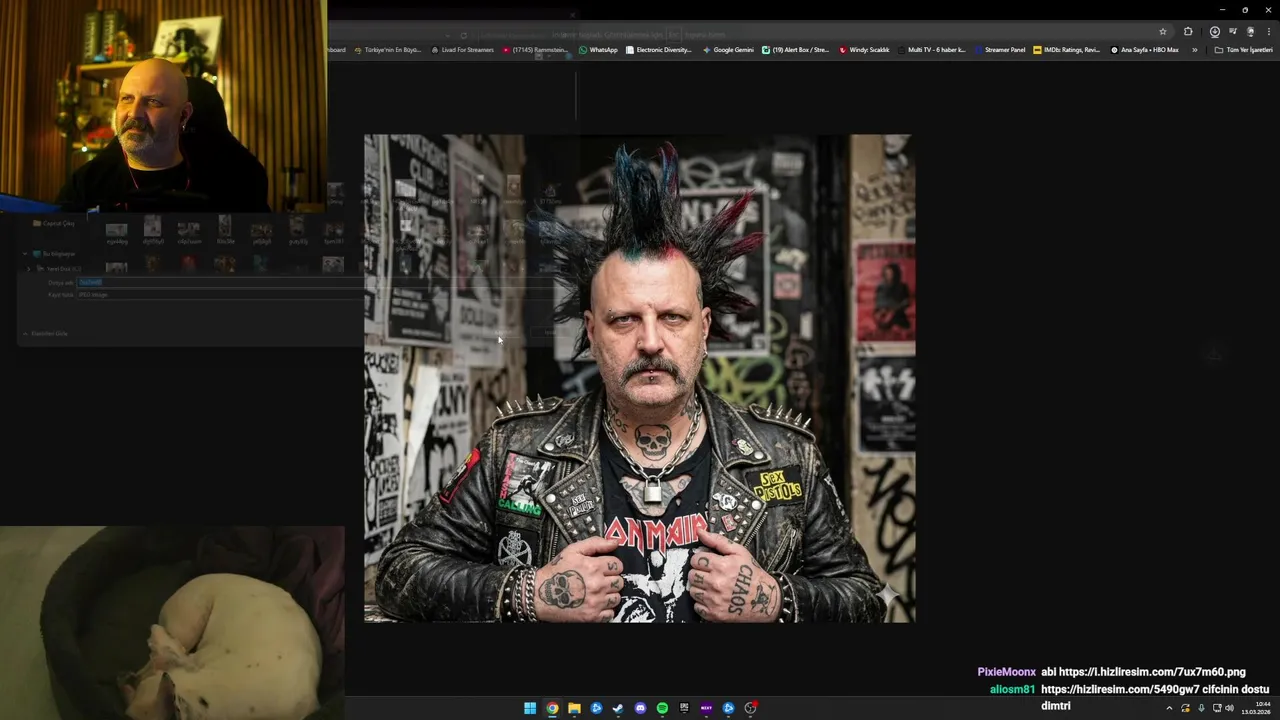Open the Türkiye'nin En Büyü... bookmark
The image size is (1280, 720).
(x=388, y=50)
